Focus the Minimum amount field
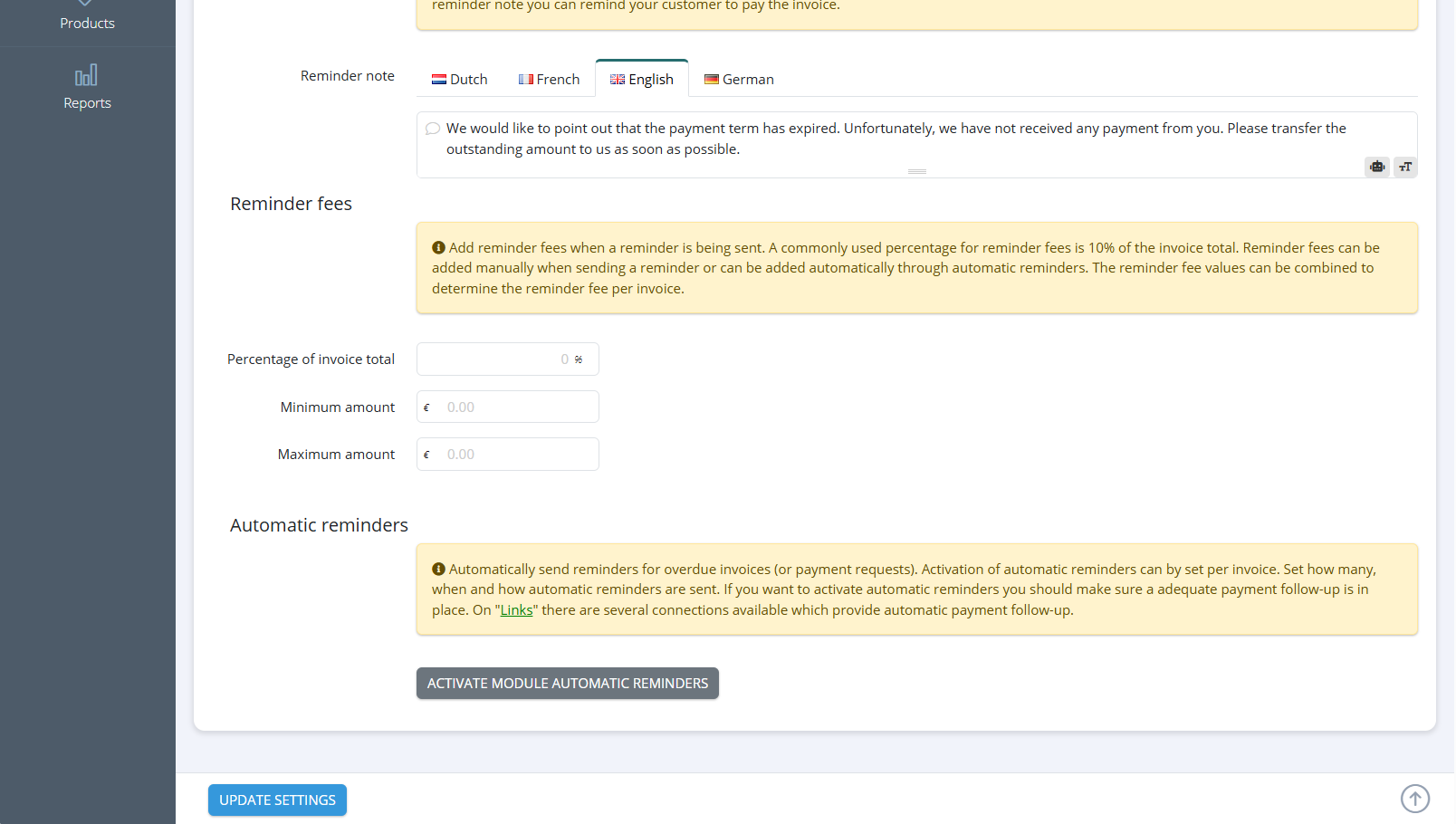Screen dimensions: 1456x824 508,407
